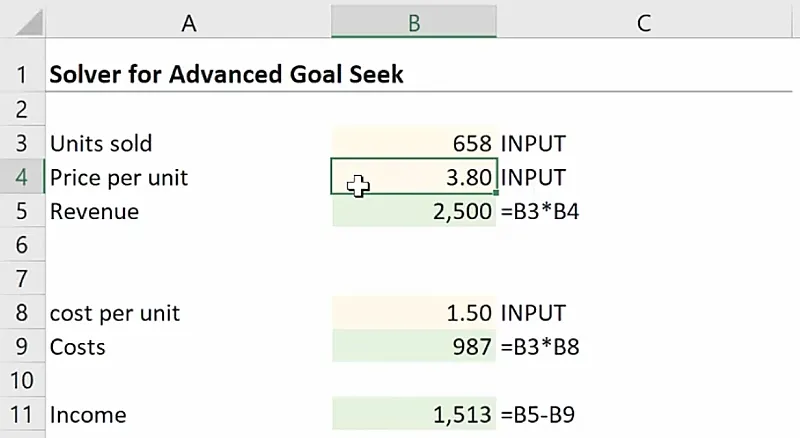Select column A header

point(188,21)
